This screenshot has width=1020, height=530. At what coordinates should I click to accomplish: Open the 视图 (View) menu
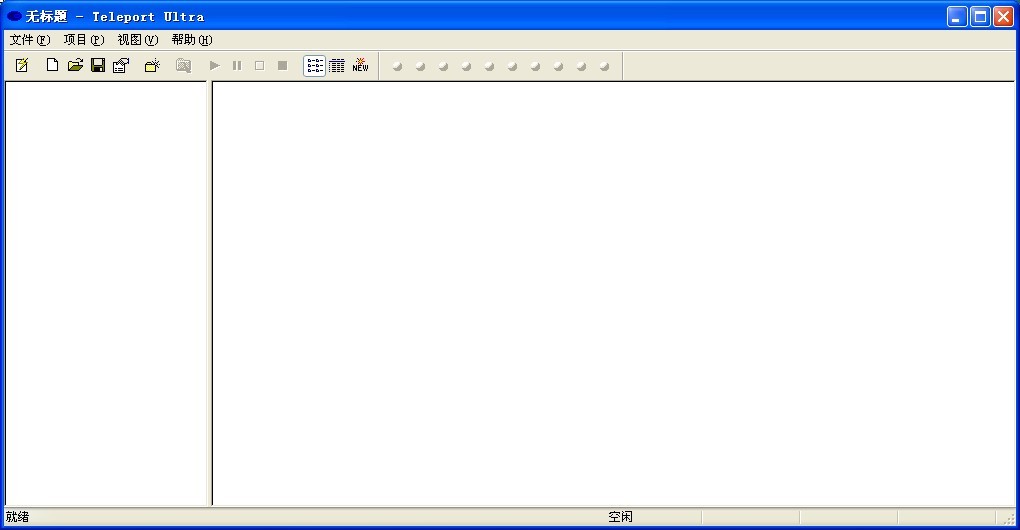[137, 40]
